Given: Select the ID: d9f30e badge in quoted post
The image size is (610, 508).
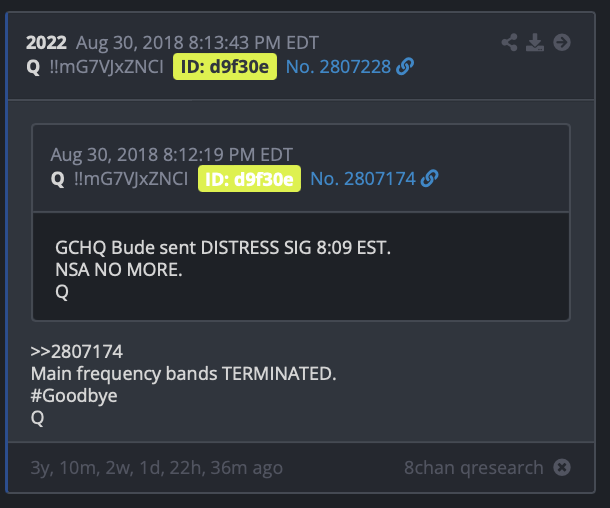Looking at the screenshot, I should (249, 179).
